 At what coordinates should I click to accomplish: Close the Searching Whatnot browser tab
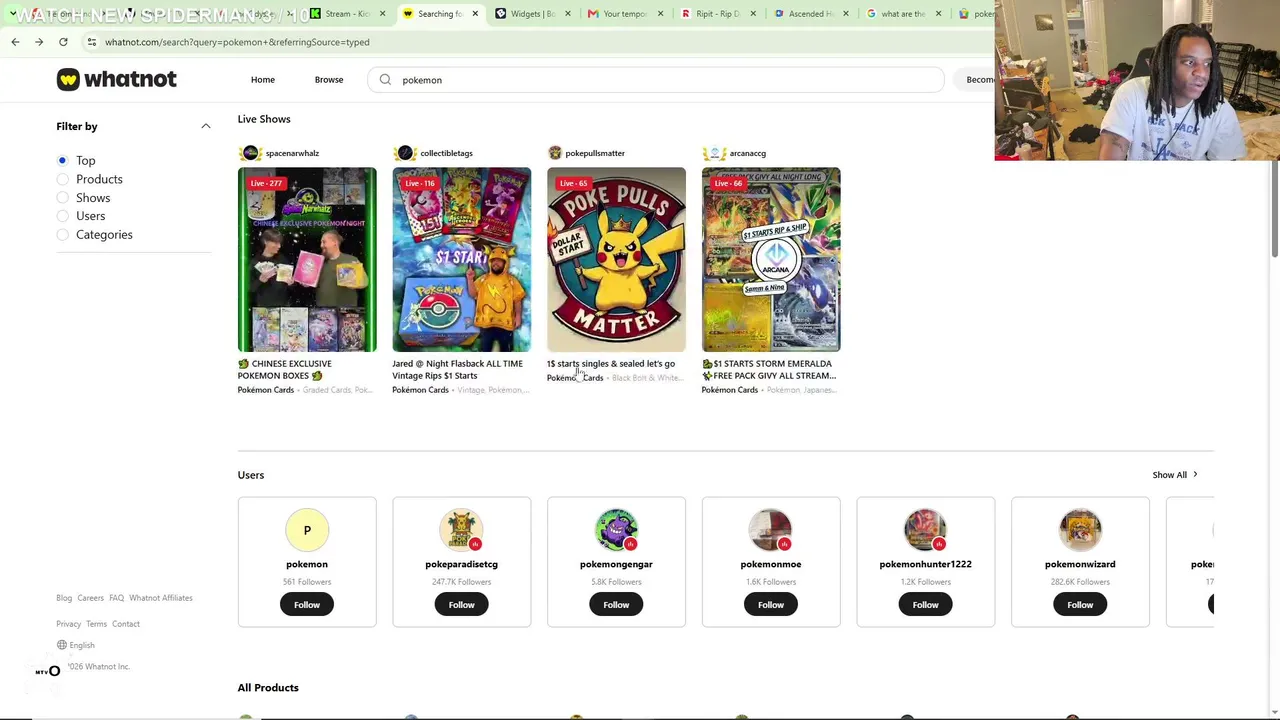coord(475,14)
